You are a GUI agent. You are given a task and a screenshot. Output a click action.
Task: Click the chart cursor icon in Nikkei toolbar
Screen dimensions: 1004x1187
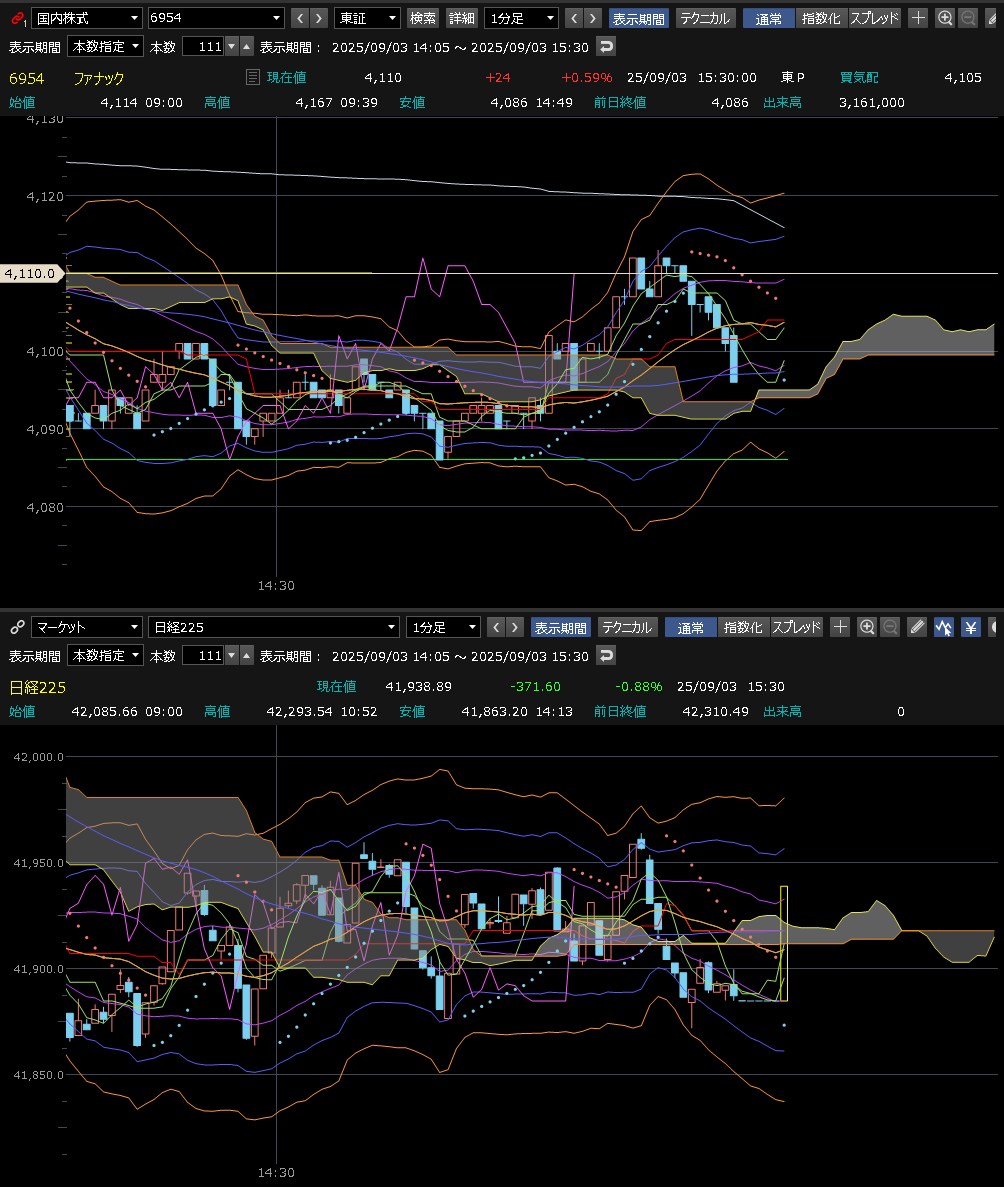[943, 627]
